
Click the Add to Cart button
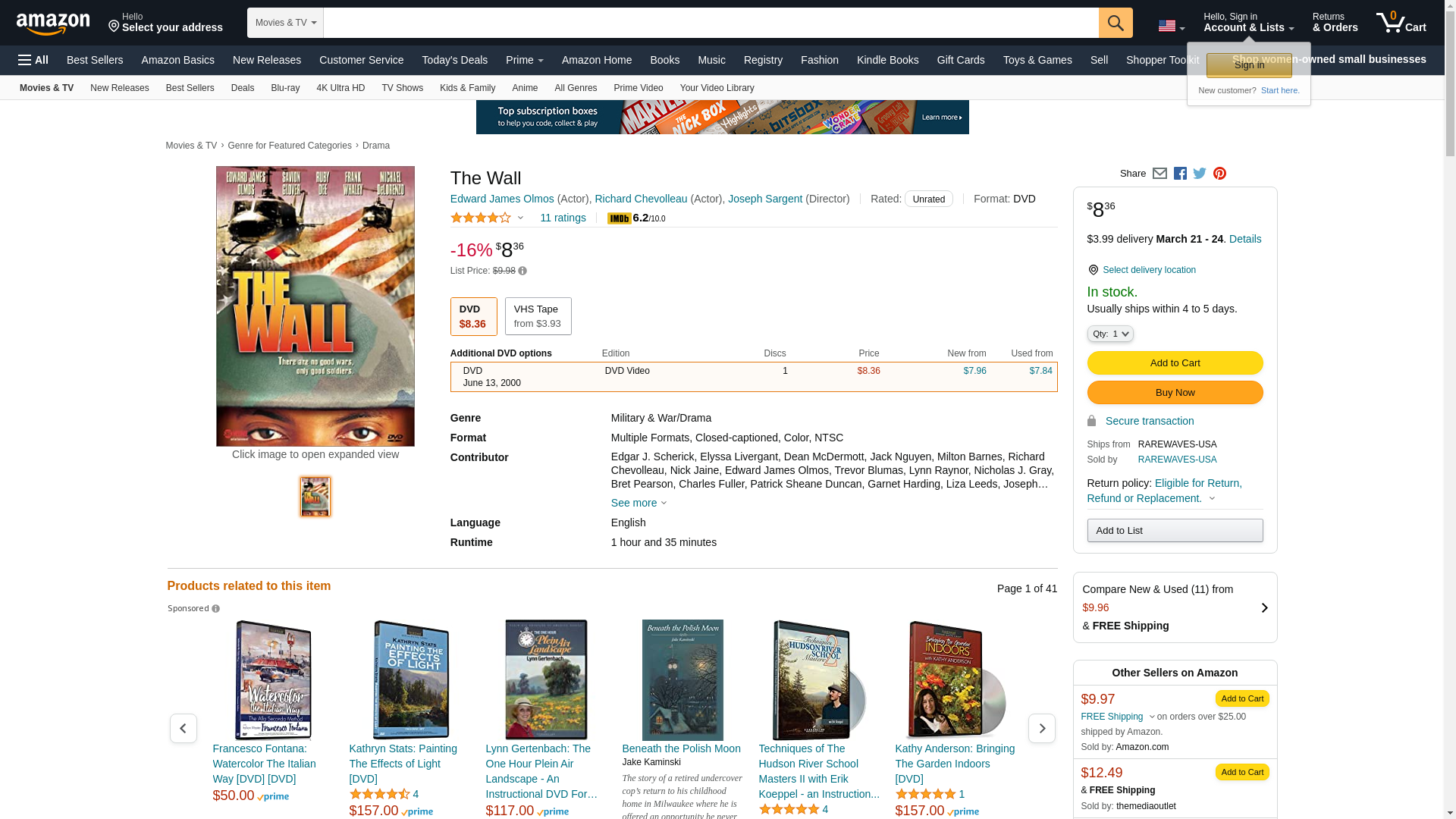pos(1174,362)
